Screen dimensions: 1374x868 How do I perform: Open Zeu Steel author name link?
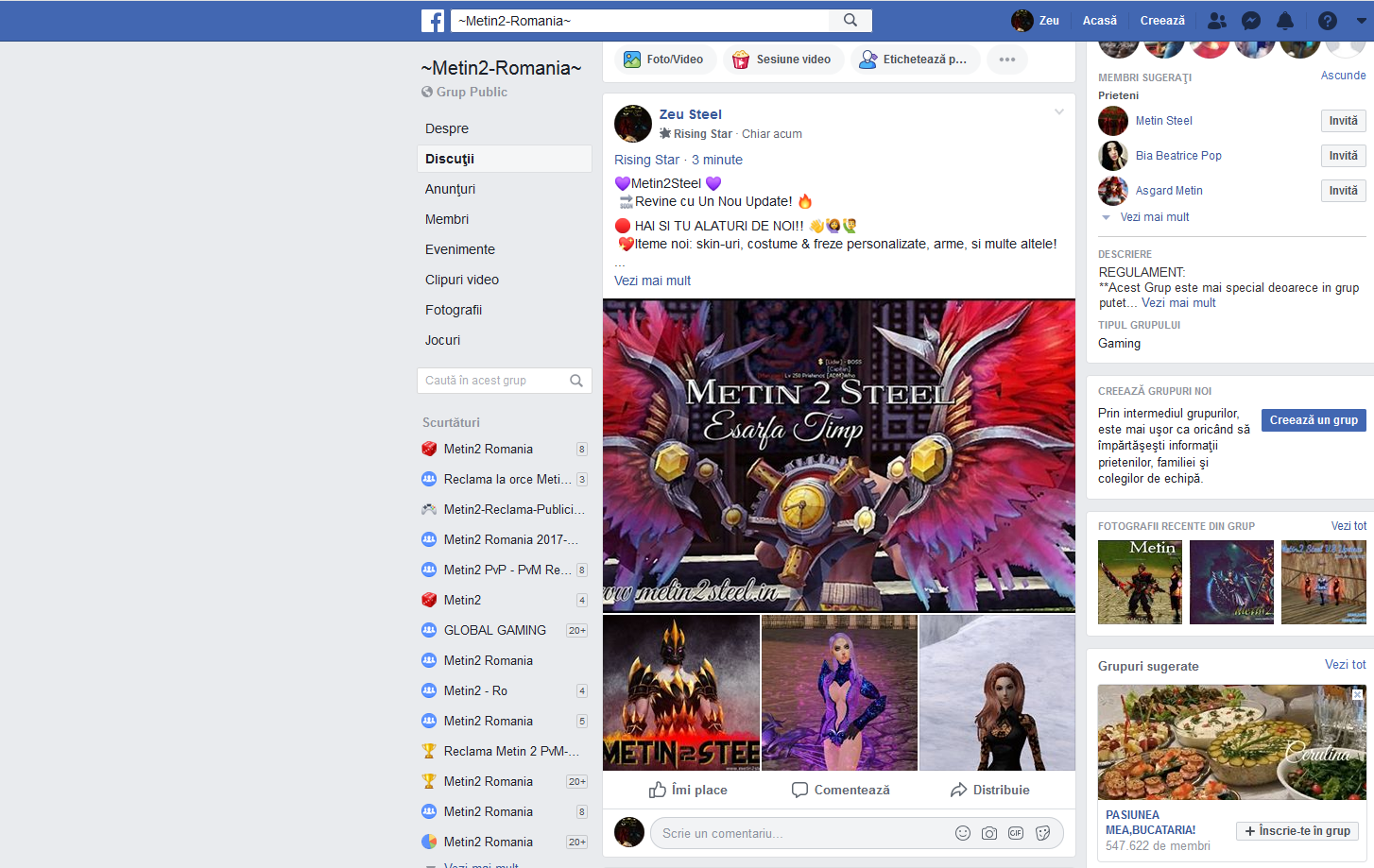(x=691, y=114)
